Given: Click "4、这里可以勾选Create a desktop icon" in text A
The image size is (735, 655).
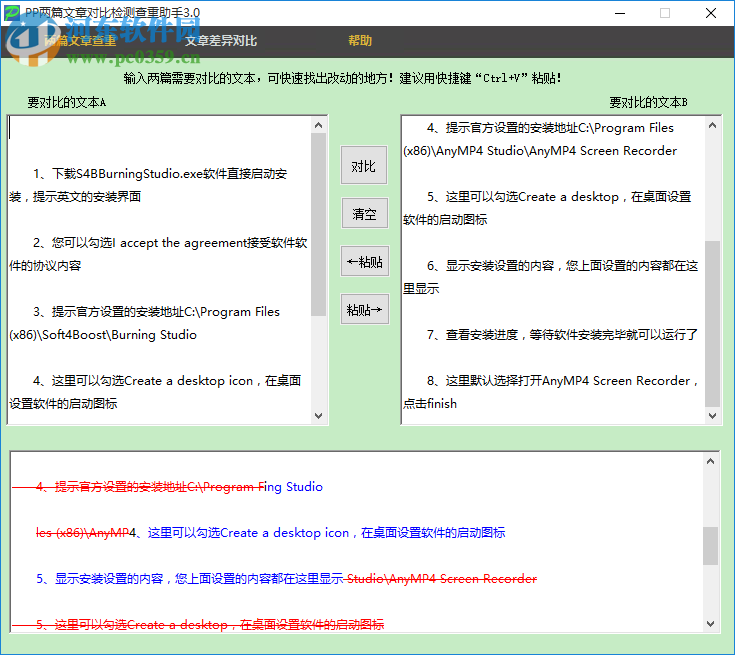Looking at the screenshot, I should pyautogui.click(x=143, y=381).
